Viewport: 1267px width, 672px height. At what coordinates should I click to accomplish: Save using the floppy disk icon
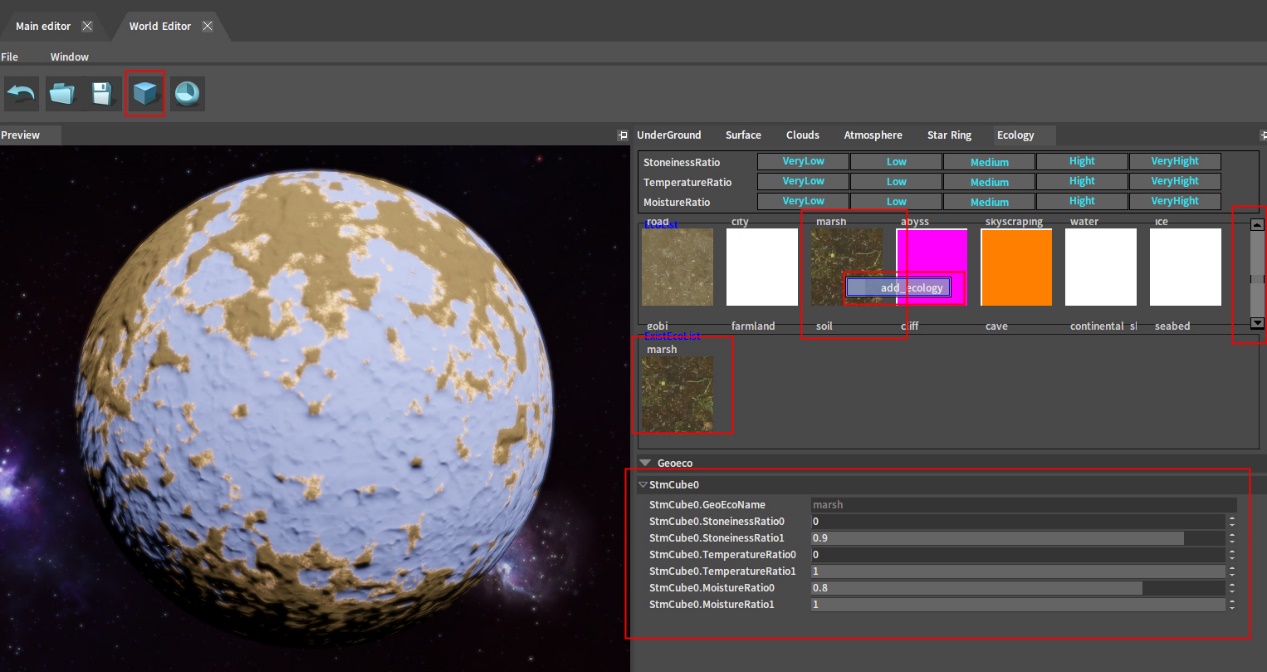pyautogui.click(x=102, y=94)
